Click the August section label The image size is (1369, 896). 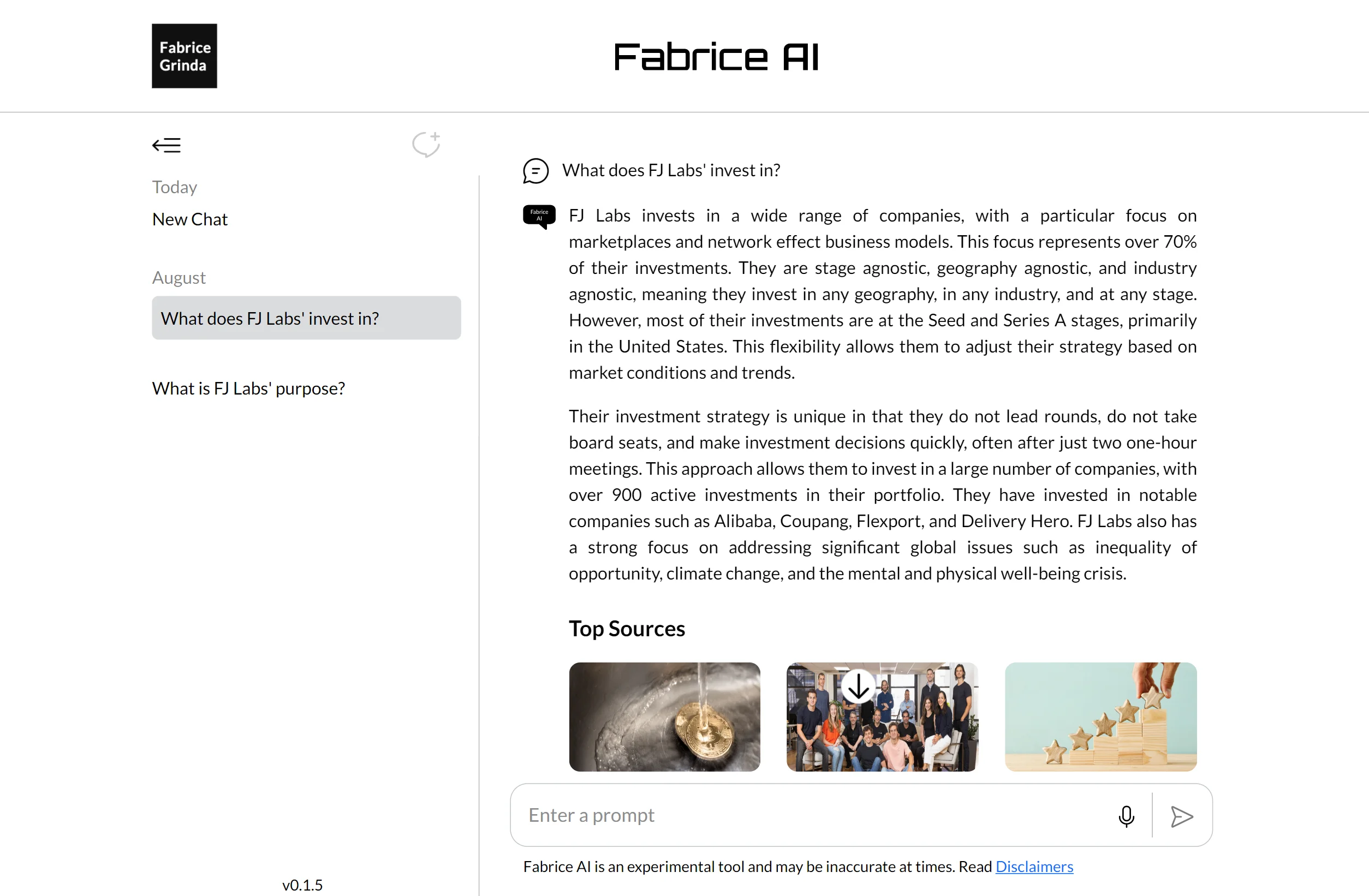point(179,277)
